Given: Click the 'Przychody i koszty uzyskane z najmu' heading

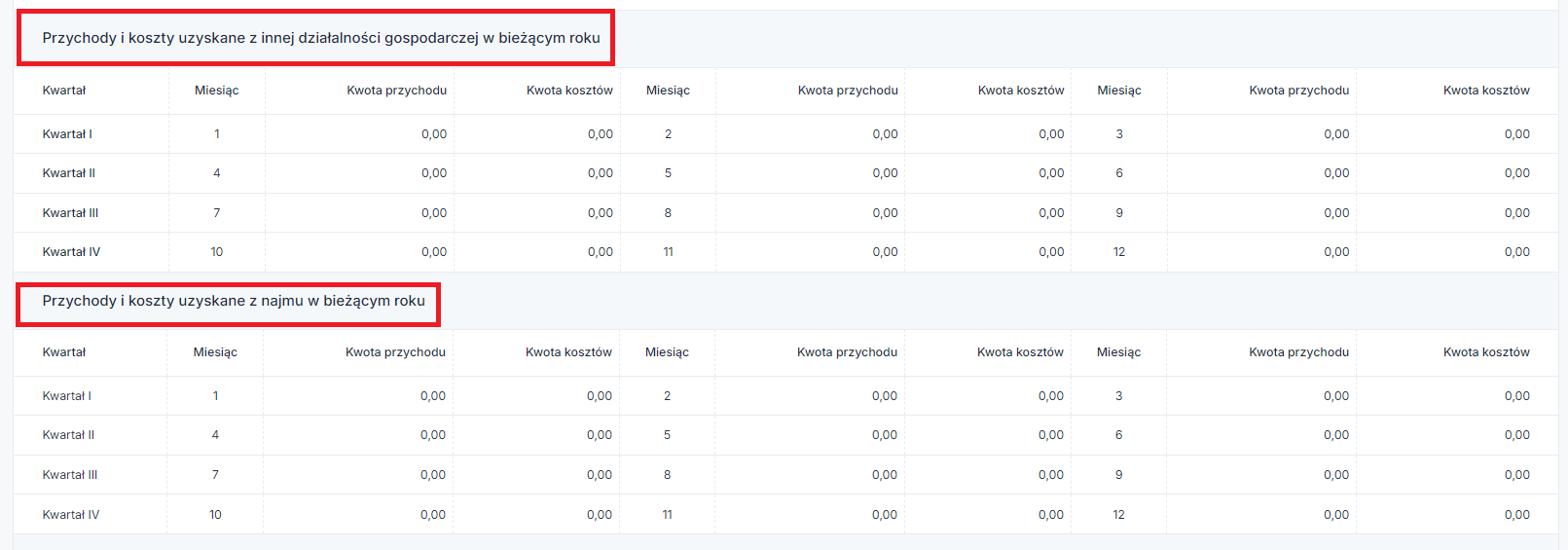Looking at the screenshot, I should click(234, 301).
